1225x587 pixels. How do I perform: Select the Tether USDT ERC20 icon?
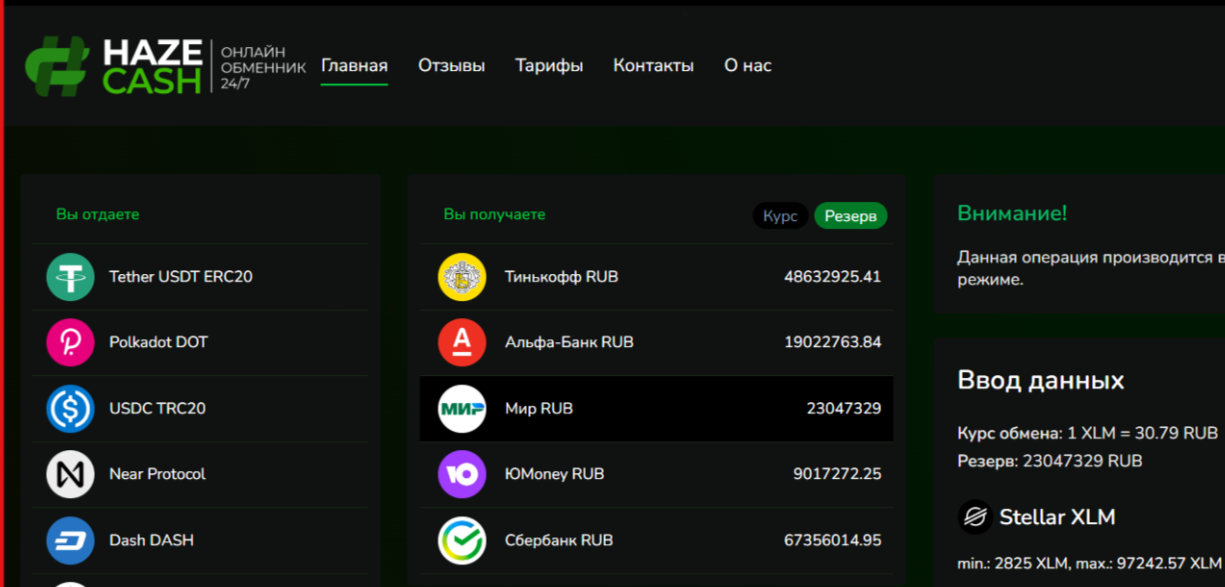[x=68, y=276]
